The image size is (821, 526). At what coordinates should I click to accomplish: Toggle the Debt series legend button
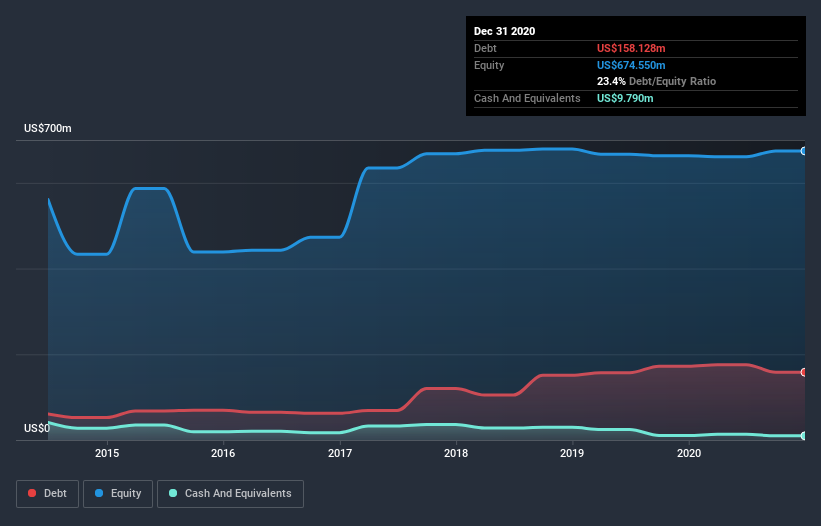[x=48, y=494]
